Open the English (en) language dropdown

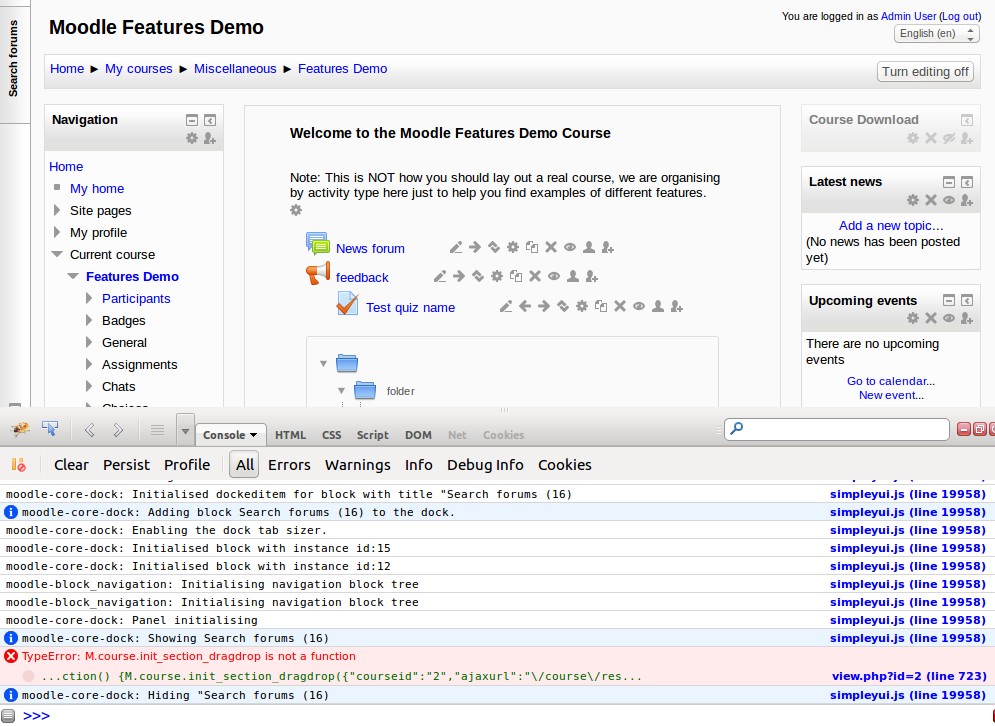pos(935,34)
